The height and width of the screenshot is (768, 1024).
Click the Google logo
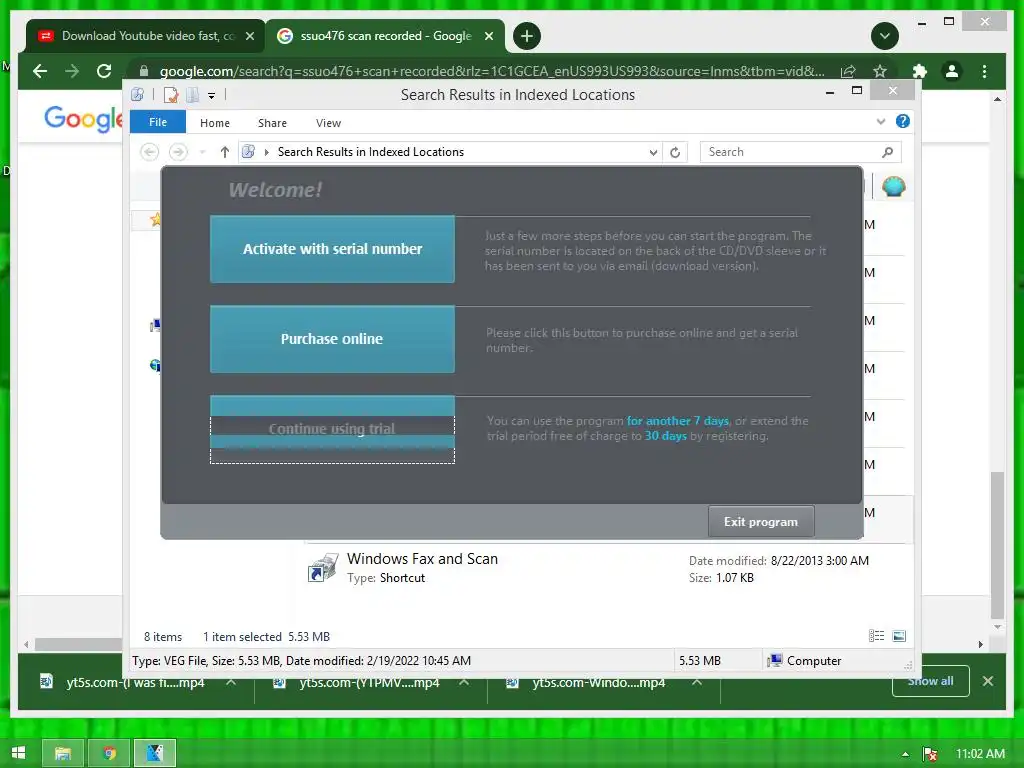coord(83,119)
